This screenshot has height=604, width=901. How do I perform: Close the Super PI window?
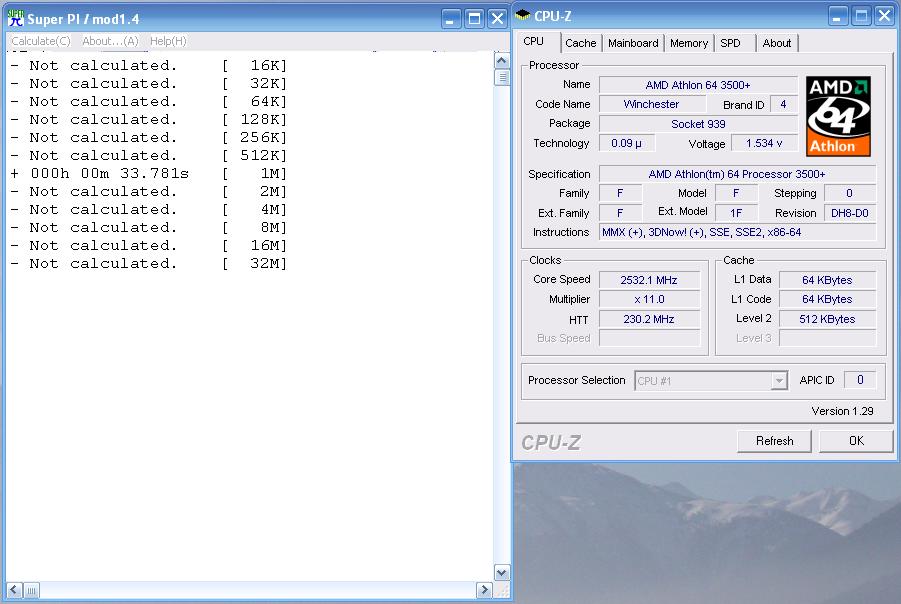click(x=497, y=19)
